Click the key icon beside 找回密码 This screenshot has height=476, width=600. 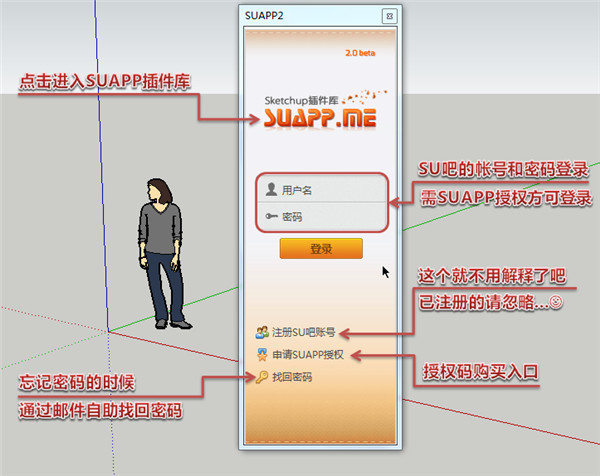(262, 377)
